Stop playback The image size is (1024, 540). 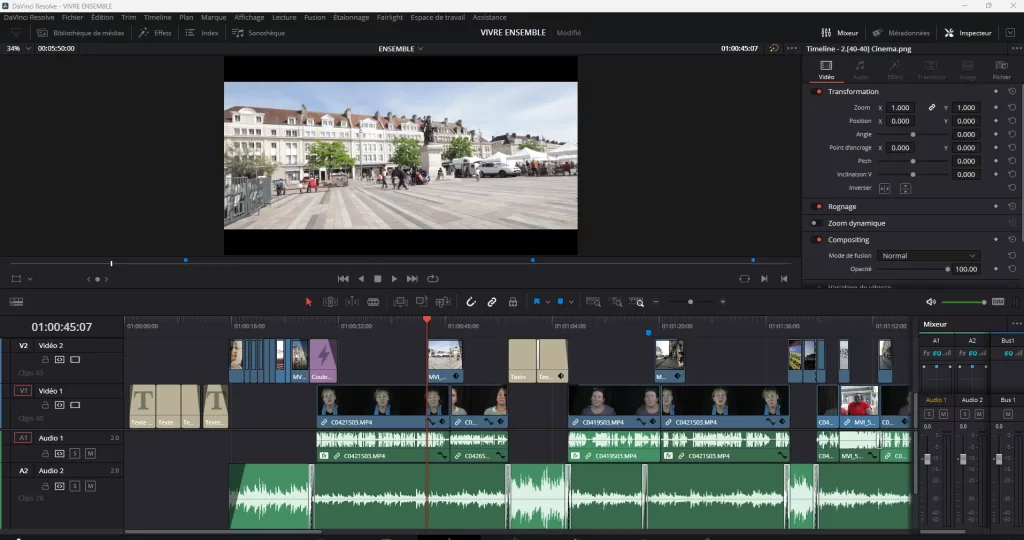[x=377, y=279]
